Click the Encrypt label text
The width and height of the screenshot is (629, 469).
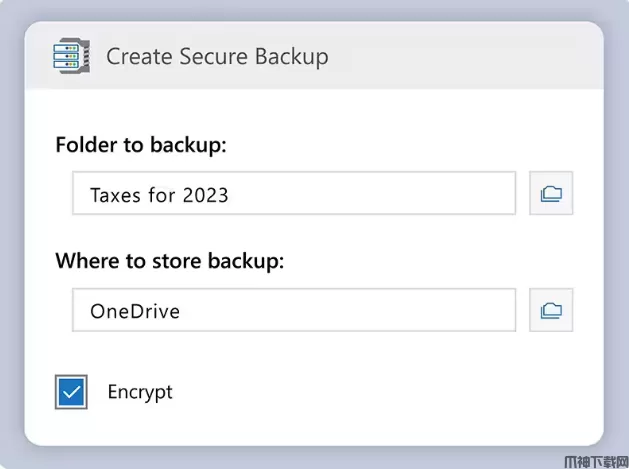pos(140,392)
